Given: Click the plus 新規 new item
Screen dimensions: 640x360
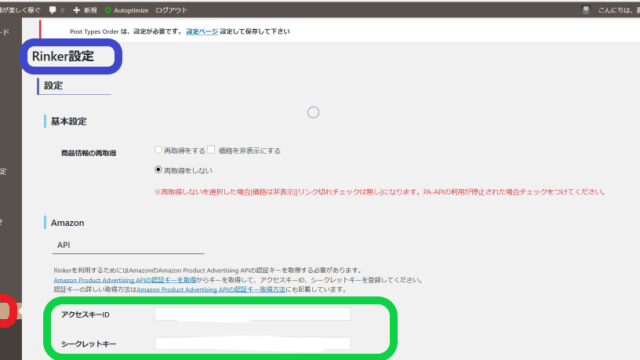Looking at the screenshot, I should coord(85,10).
